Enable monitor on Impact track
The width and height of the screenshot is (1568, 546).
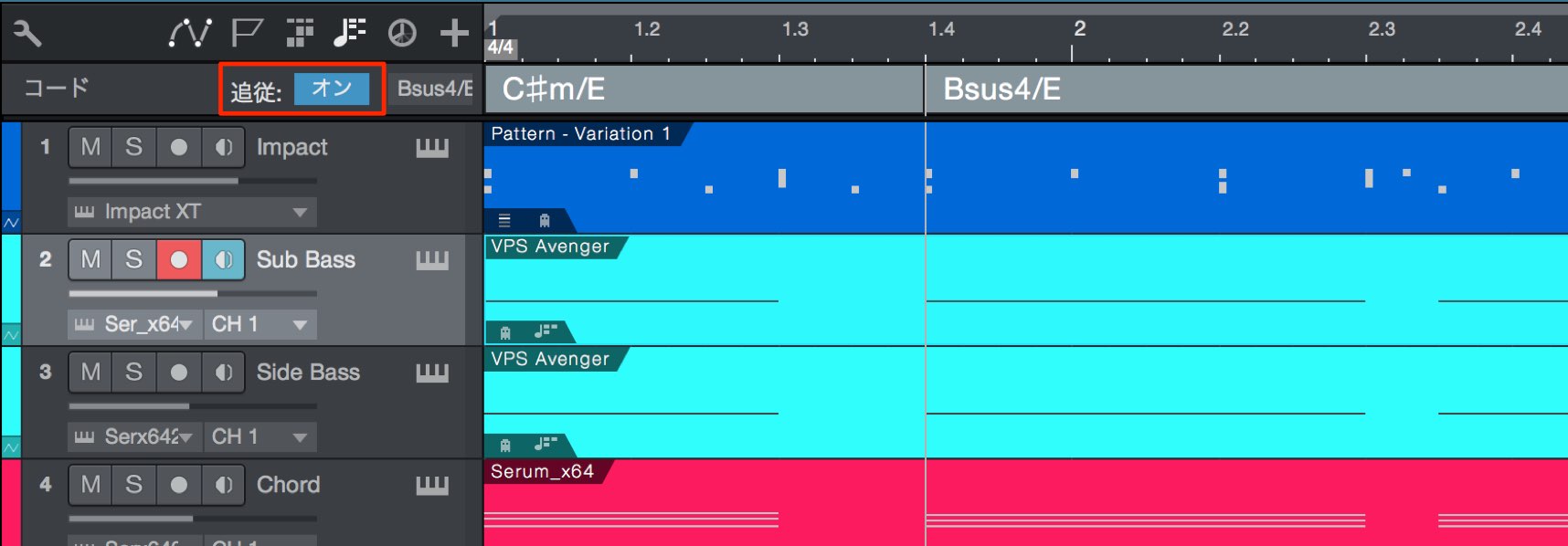223,147
